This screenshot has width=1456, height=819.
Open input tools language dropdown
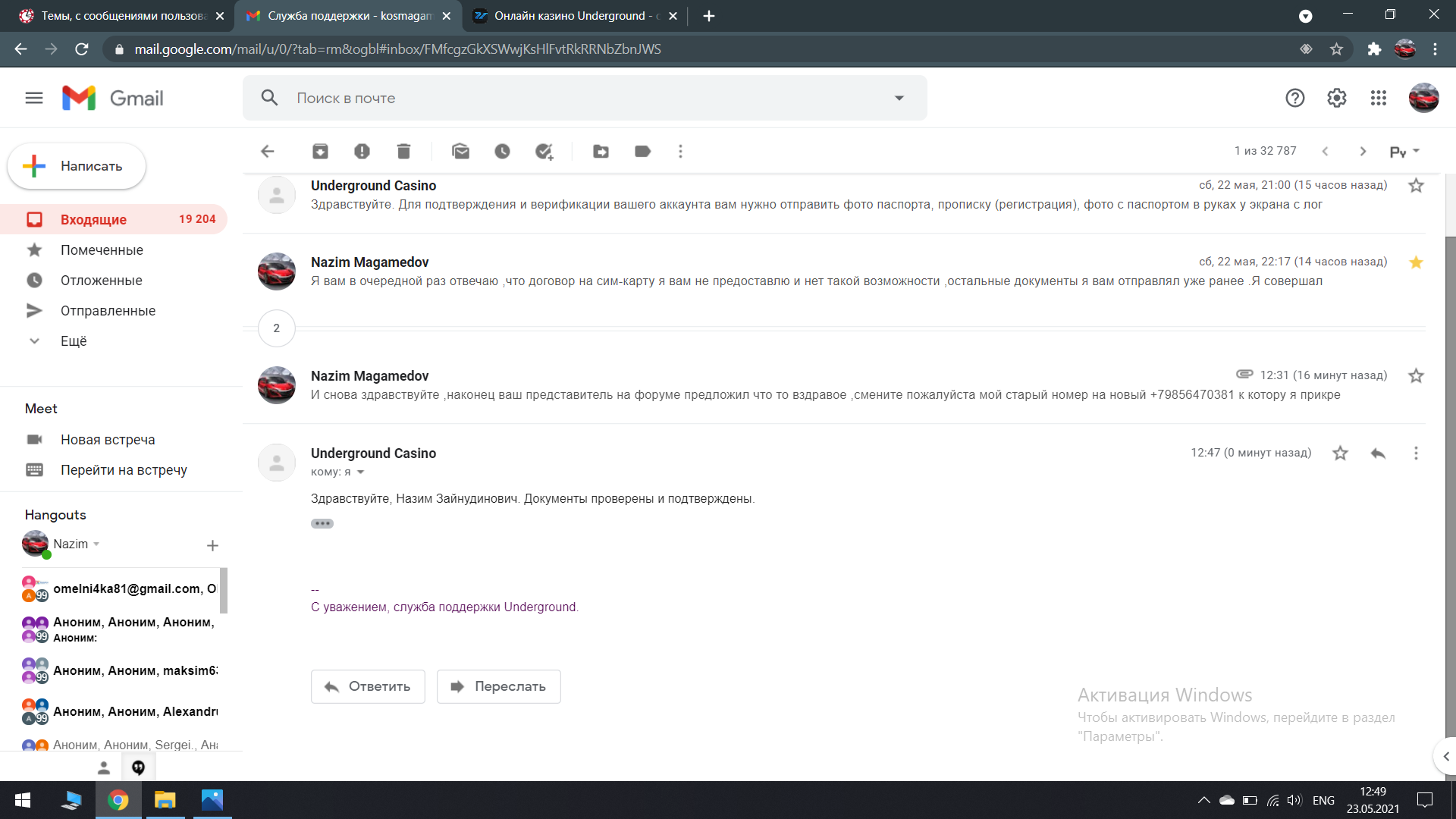(x=1404, y=152)
